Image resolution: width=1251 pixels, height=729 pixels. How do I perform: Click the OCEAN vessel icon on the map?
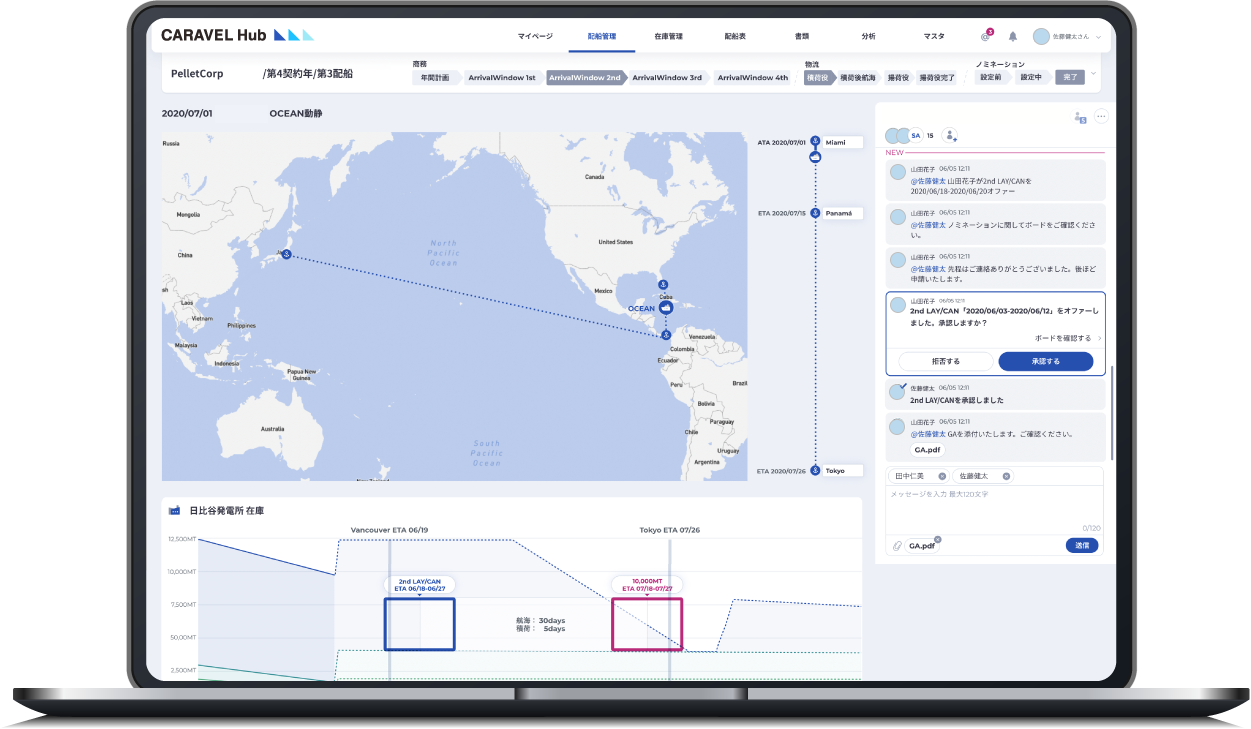pyautogui.click(x=665, y=308)
